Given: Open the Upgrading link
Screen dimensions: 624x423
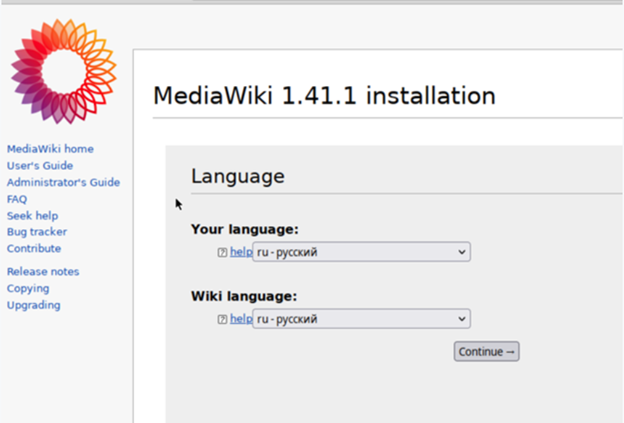Looking at the screenshot, I should [33, 305].
